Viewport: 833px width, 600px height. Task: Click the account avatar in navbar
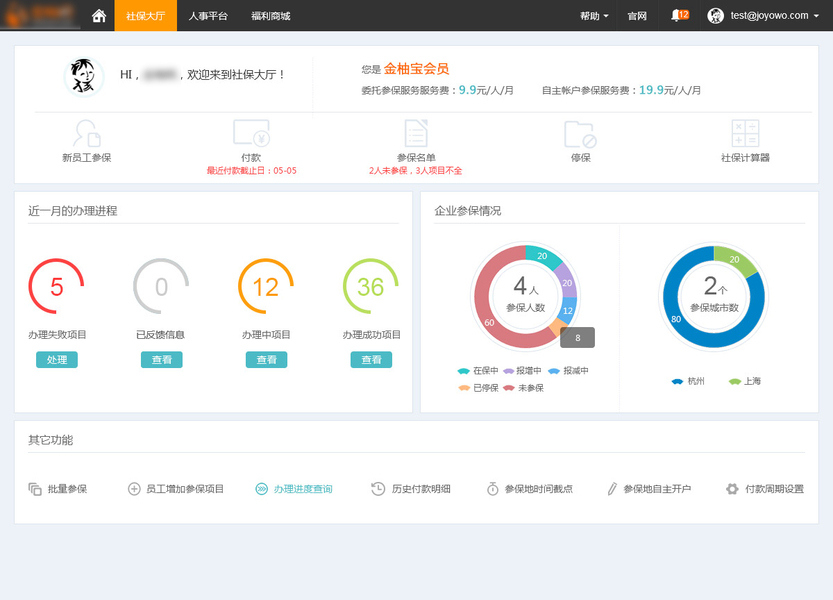pos(716,16)
